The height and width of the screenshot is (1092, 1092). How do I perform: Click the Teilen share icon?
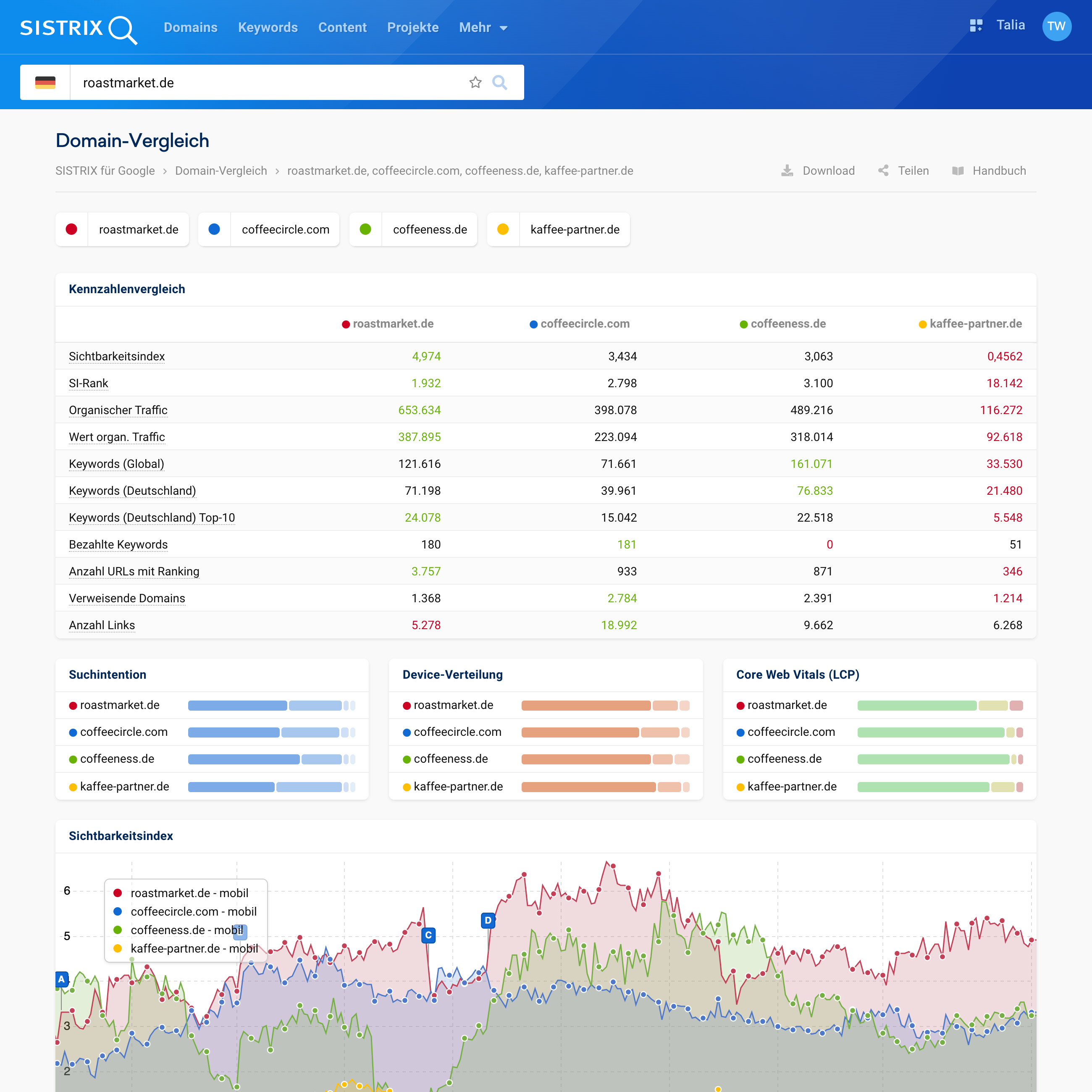tap(883, 171)
